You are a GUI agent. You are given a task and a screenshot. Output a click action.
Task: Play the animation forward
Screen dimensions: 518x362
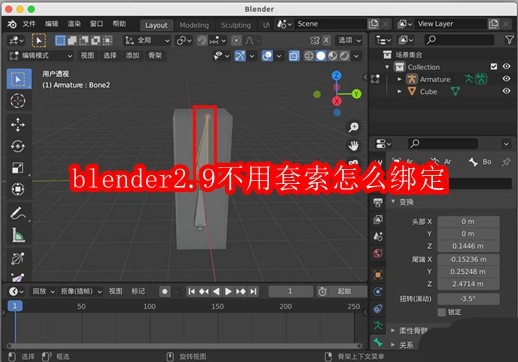228,291
